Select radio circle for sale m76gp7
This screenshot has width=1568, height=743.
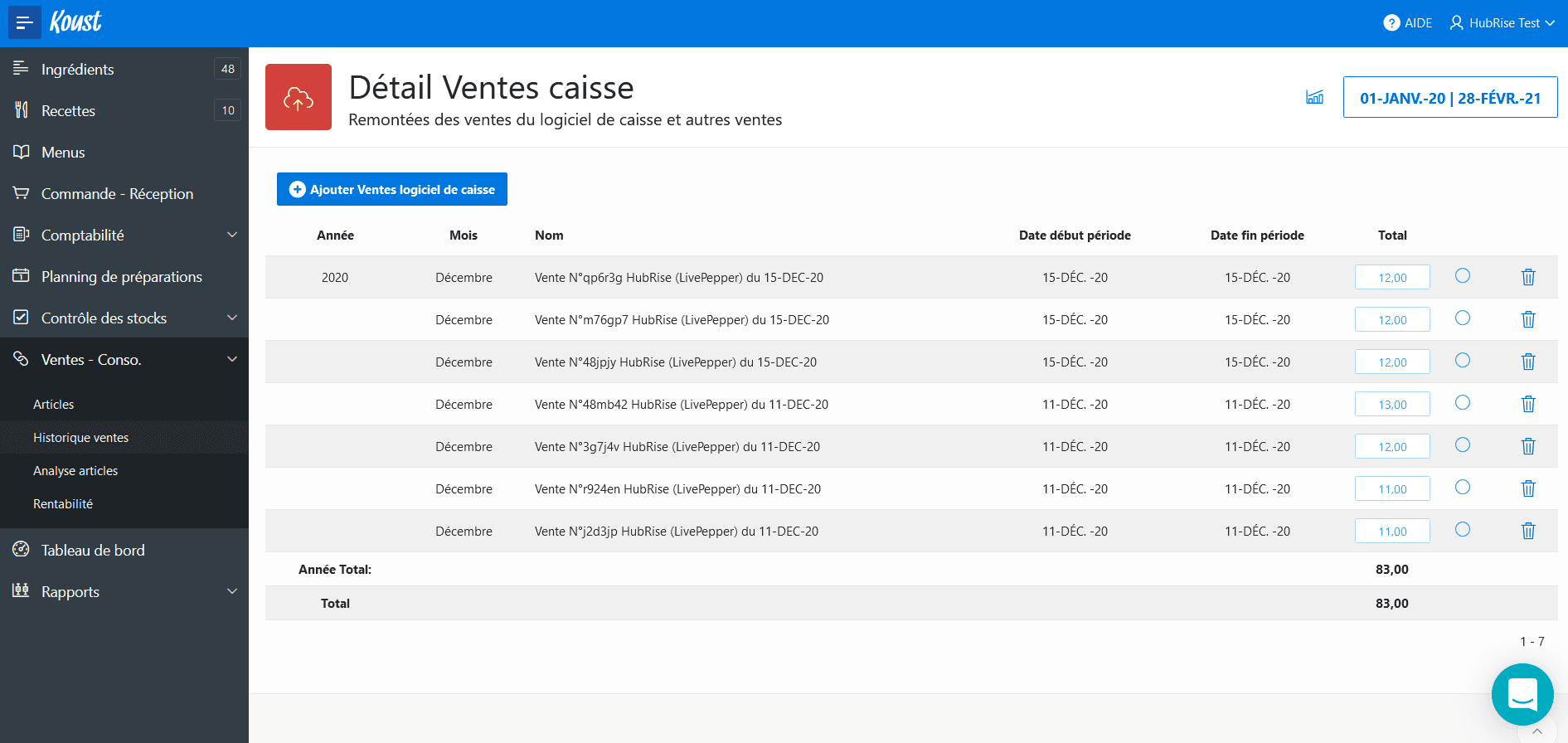1463,318
